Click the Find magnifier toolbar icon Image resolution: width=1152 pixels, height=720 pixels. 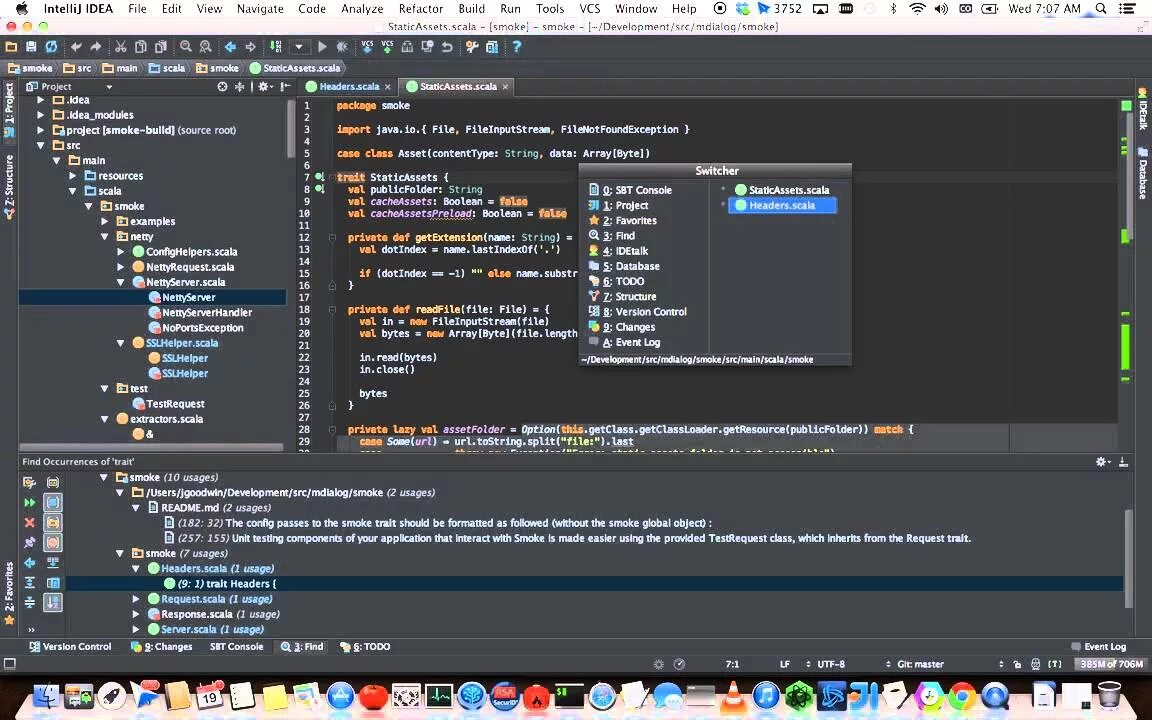pyautogui.click(x=186, y=47)
